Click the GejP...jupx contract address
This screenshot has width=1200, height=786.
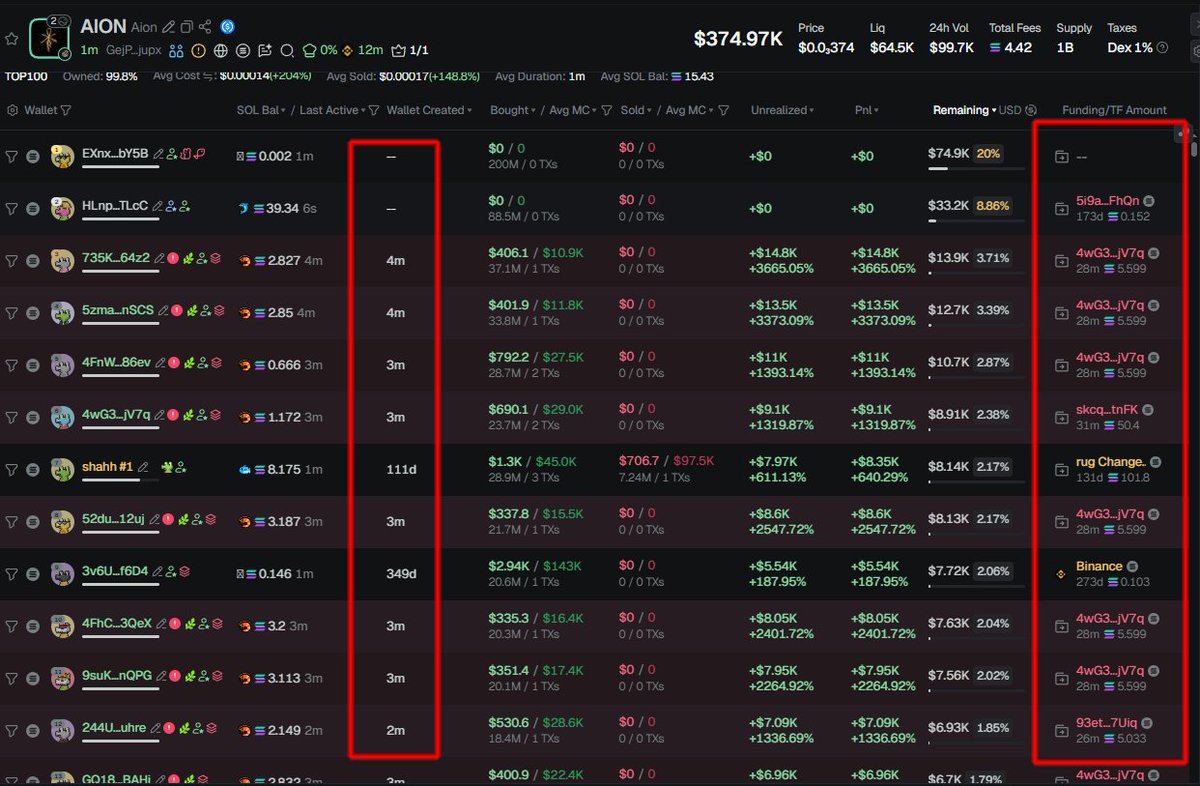133,50
